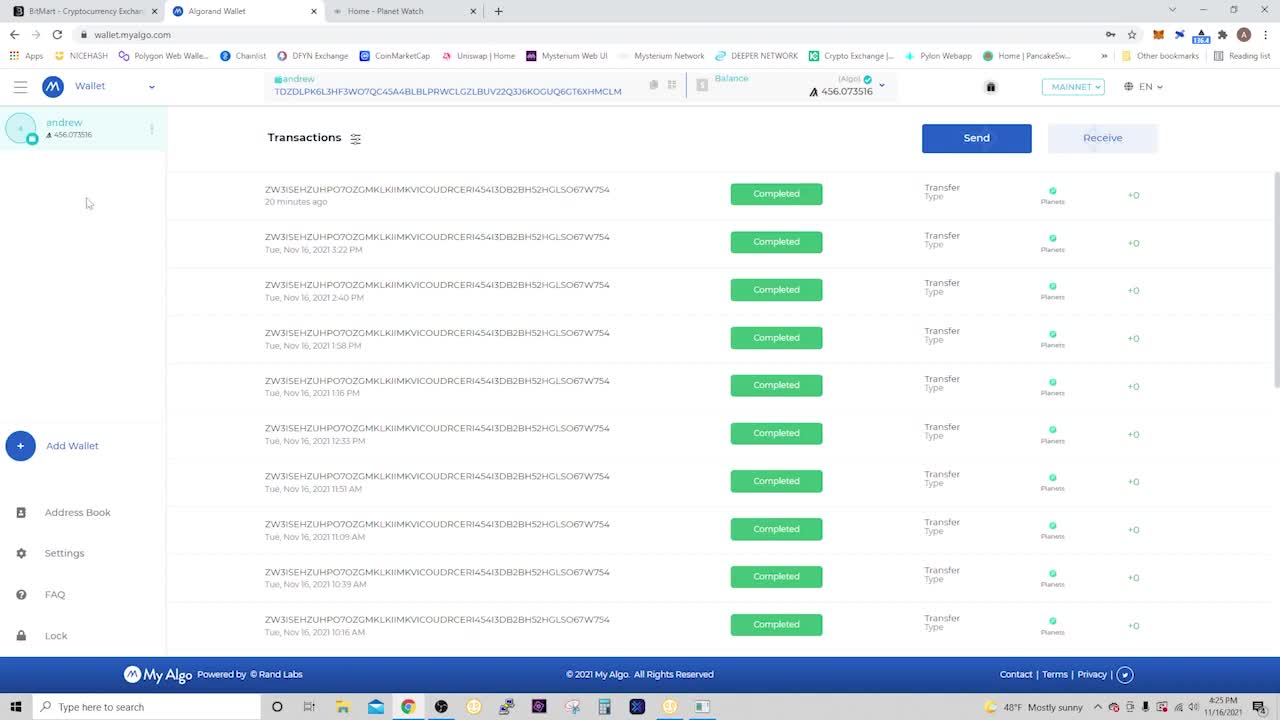Reload the page in Chrome
The width and height of the screenshot is (1280, 720).
click(57, 34)
